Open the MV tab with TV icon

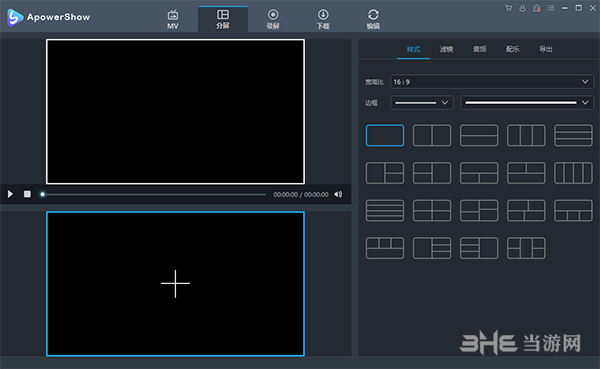173,19
